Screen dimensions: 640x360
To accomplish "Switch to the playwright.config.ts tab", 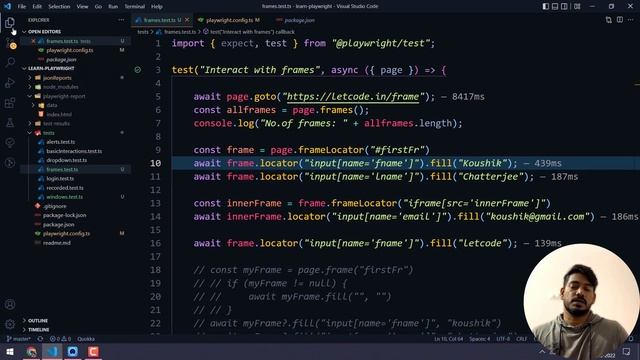I will pyautogui.click(x=229, y=20).
